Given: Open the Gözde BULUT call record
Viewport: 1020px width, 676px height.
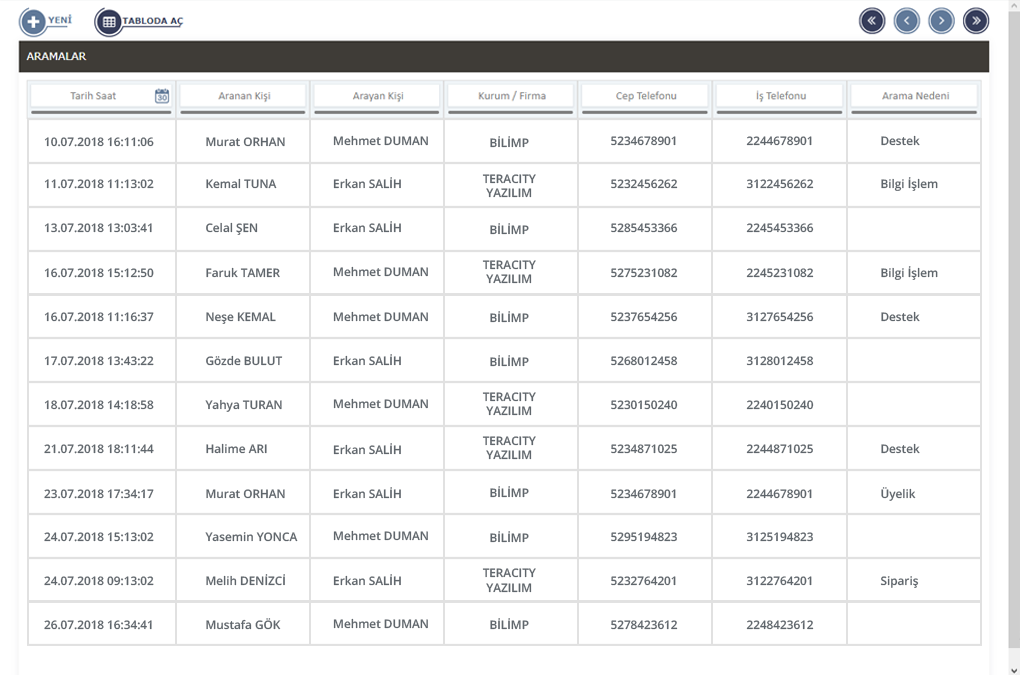Looking at the screenshot, I should point(244,361).
